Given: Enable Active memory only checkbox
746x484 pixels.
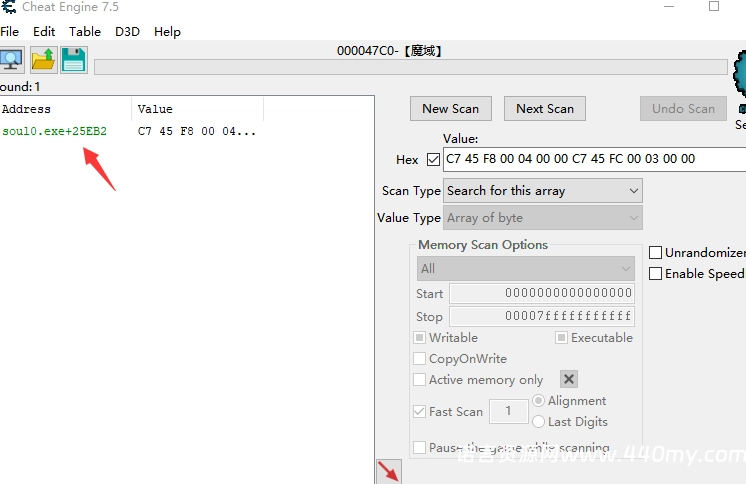Looking at the screenshot, I should click(x=419, y=380).
